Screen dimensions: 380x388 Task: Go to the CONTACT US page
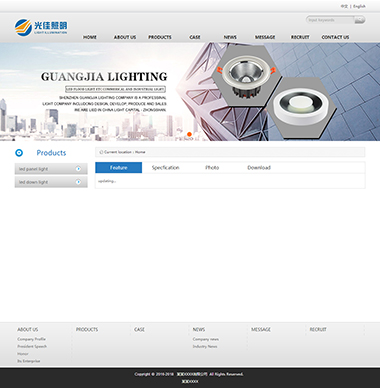click(335, 37)
